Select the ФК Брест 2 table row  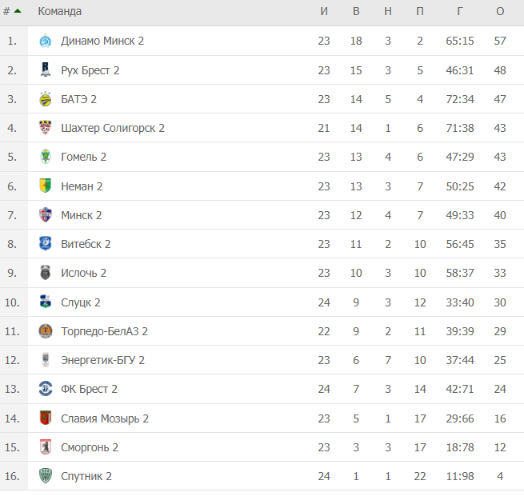262,389
